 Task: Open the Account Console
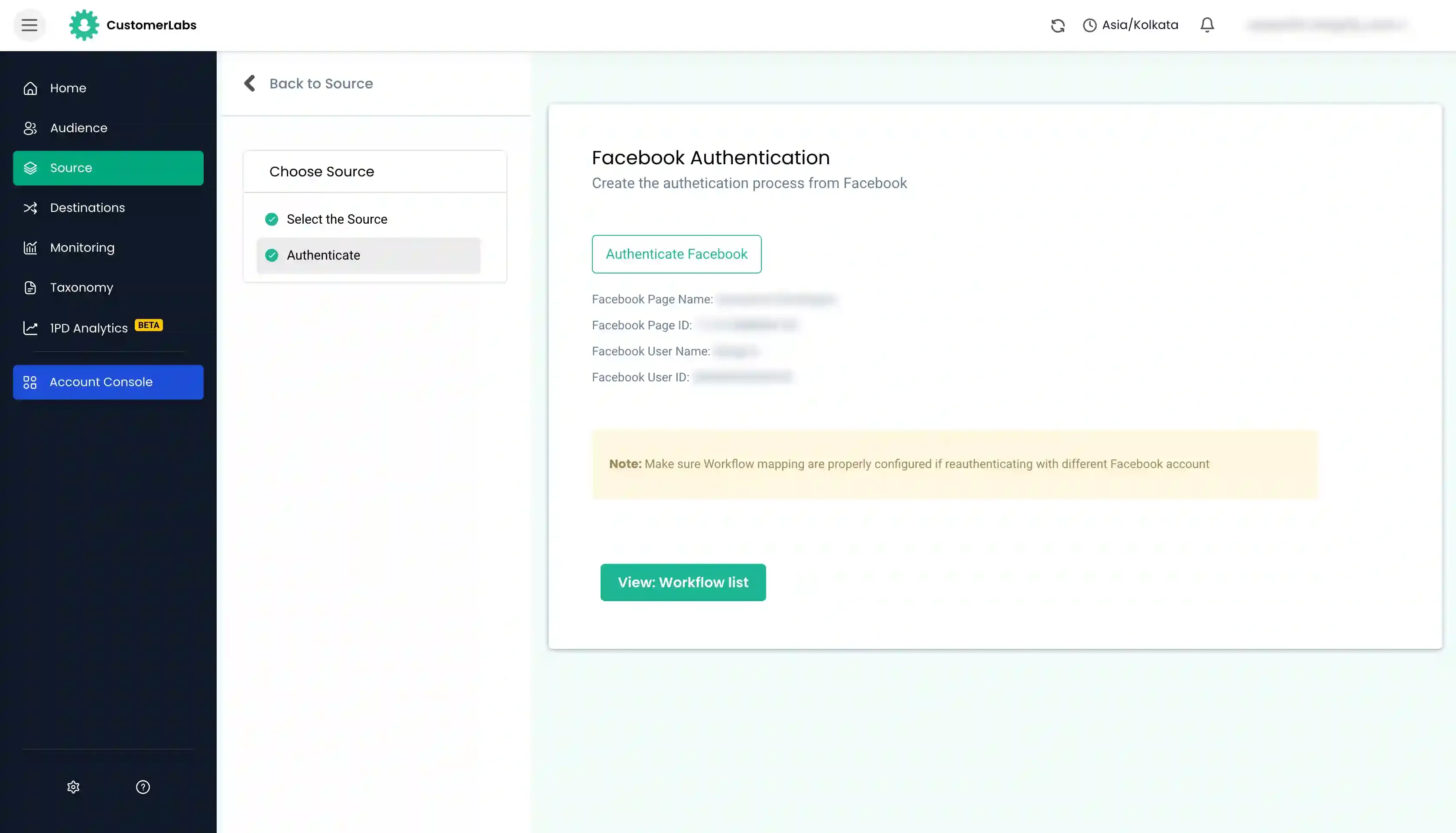tap(108, 382)
